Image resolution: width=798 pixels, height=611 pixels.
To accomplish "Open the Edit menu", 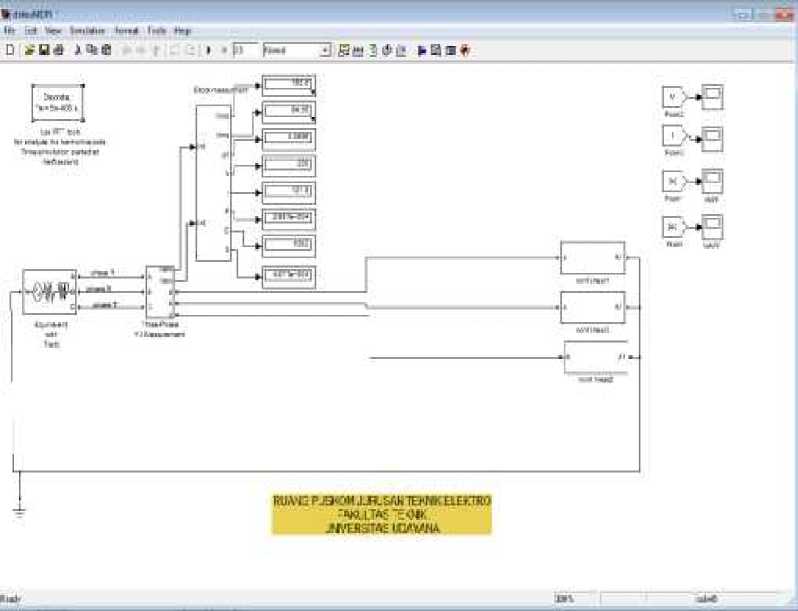I will [x=31, y=31].
